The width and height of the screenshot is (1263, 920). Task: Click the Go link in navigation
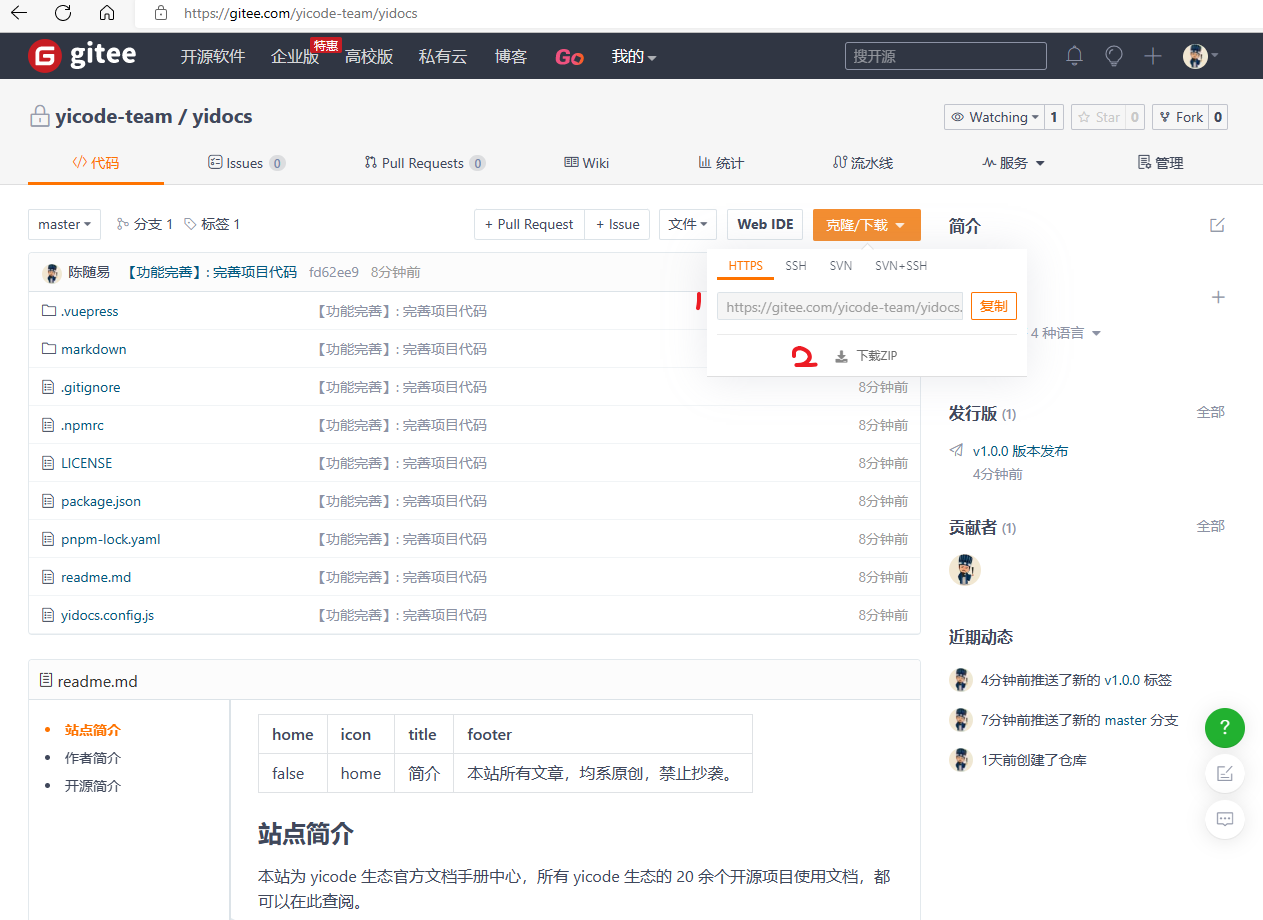click(569, 57)
